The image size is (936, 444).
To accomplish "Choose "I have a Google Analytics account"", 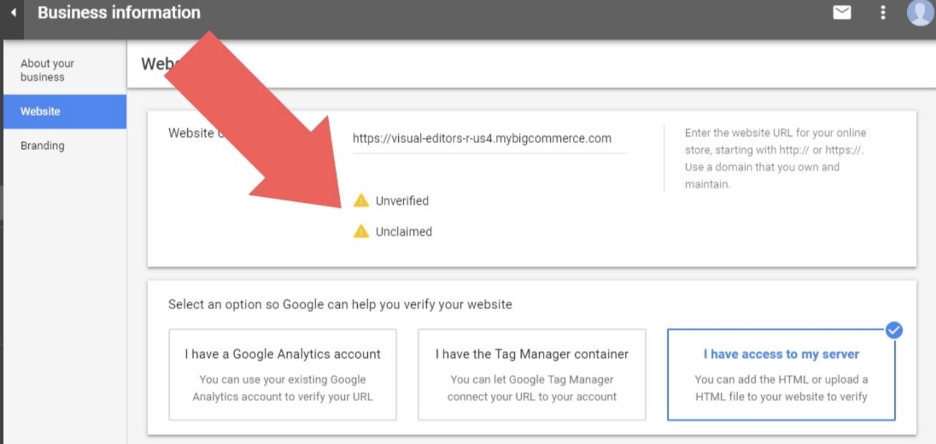I will coord(283,374).
